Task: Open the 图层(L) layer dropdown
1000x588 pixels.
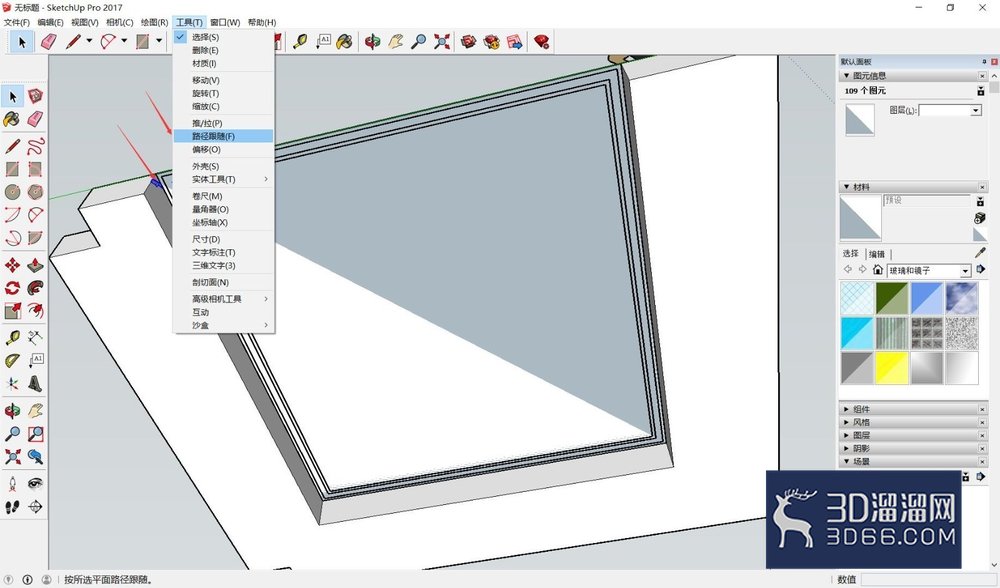Action: coord(976,111)
